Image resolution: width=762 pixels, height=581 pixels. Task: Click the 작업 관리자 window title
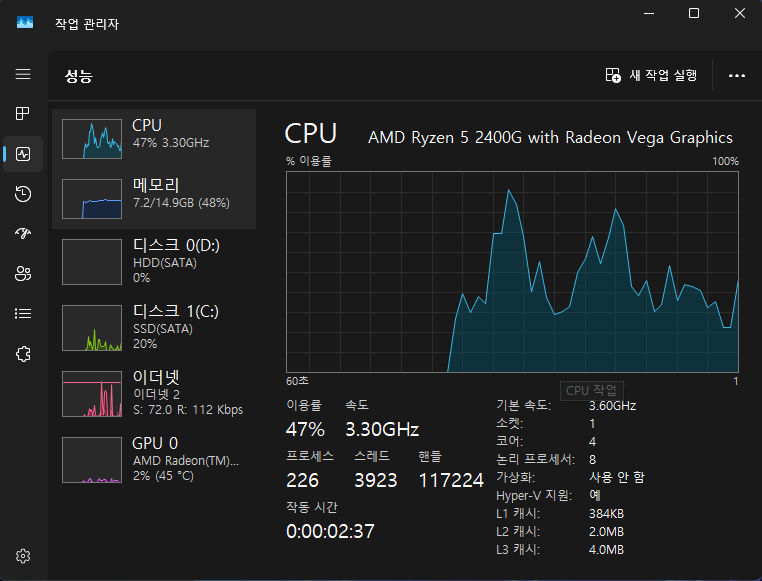point(87,24)
